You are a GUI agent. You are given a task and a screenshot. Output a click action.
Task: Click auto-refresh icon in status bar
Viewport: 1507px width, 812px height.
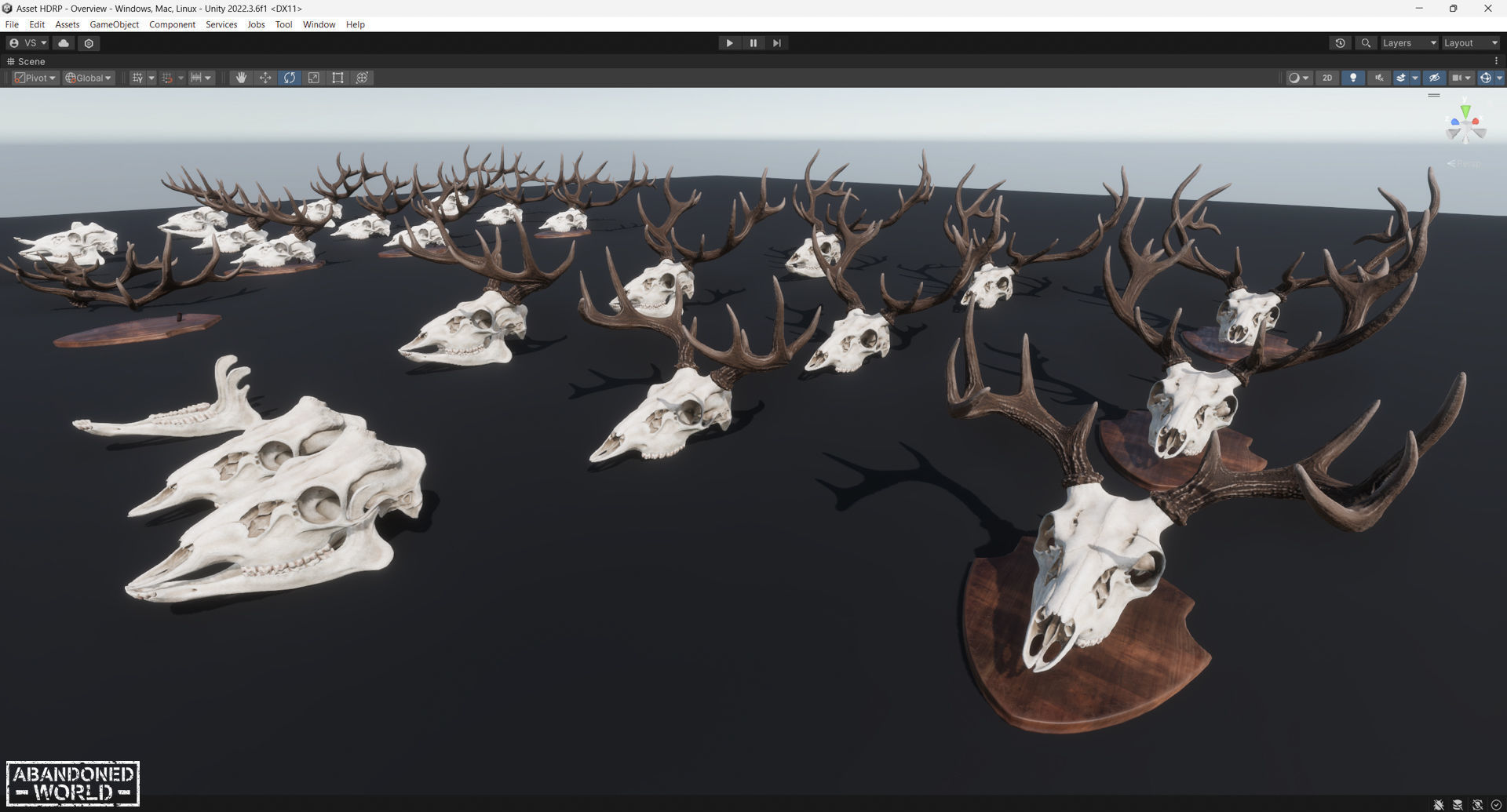(x=1477, y=804)
